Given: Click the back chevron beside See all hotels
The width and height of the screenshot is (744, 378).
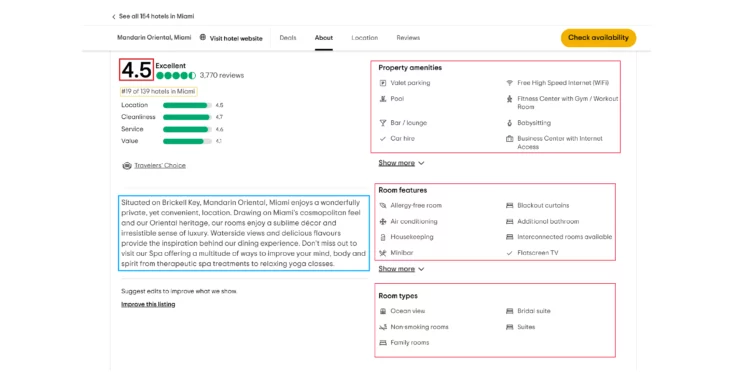Looking at the screenshot, I should (113, 17).
